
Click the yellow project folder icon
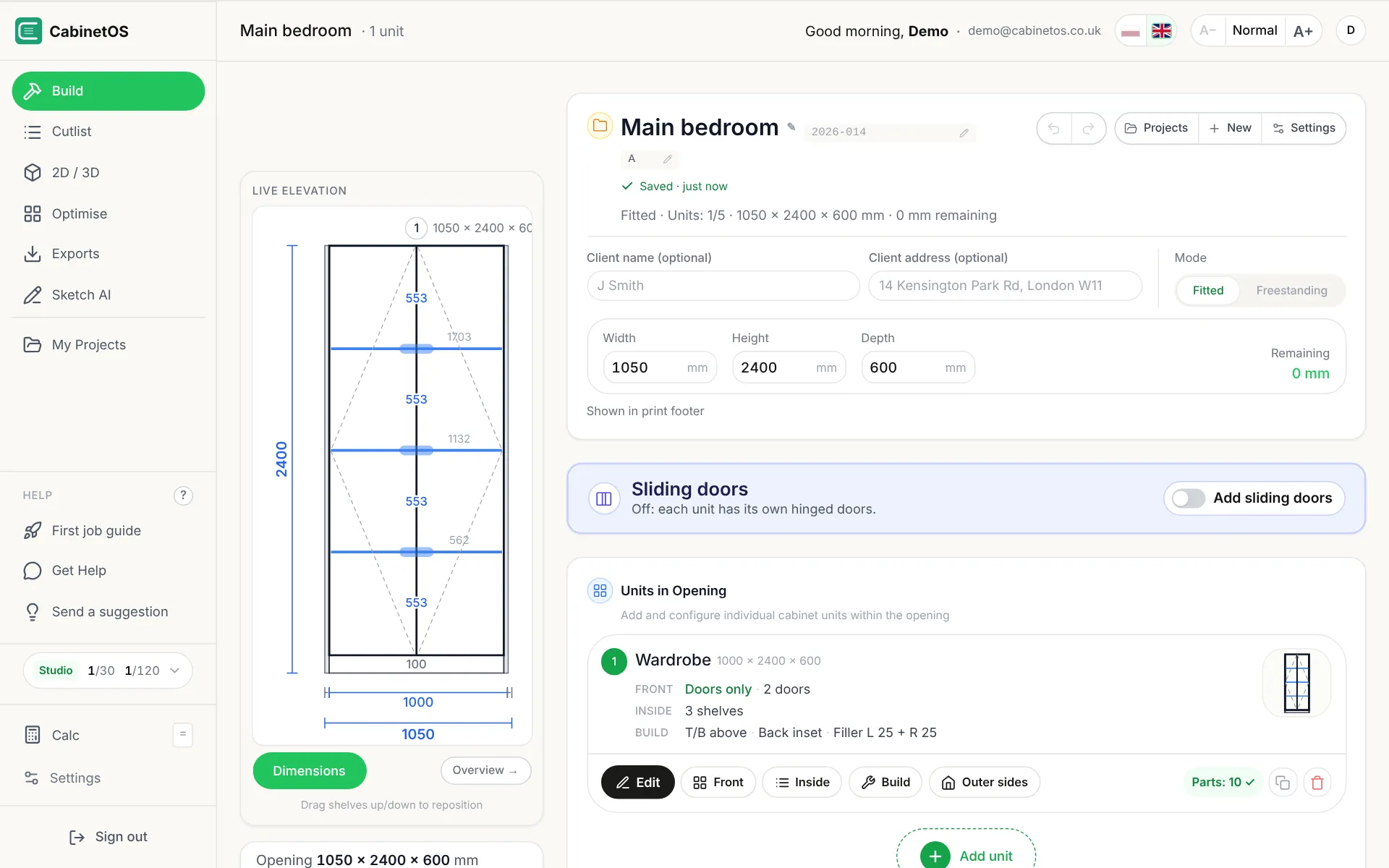coord(600,126)
